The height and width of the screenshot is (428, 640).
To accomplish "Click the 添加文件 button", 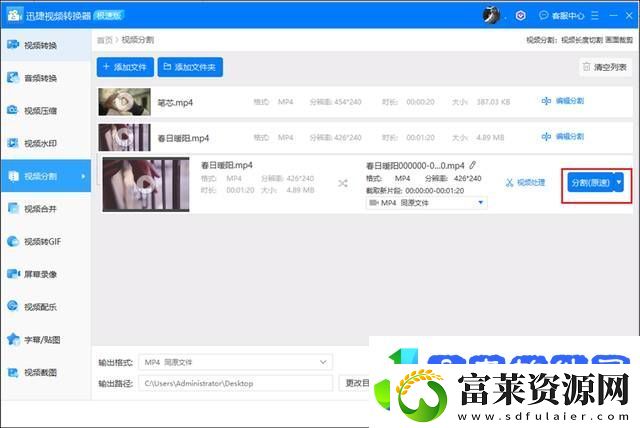I will coord(125,67).
